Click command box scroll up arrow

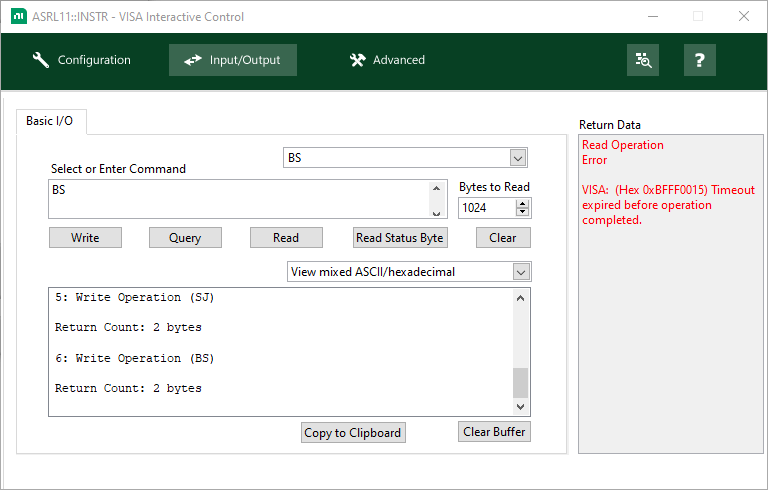click(436, 188)
